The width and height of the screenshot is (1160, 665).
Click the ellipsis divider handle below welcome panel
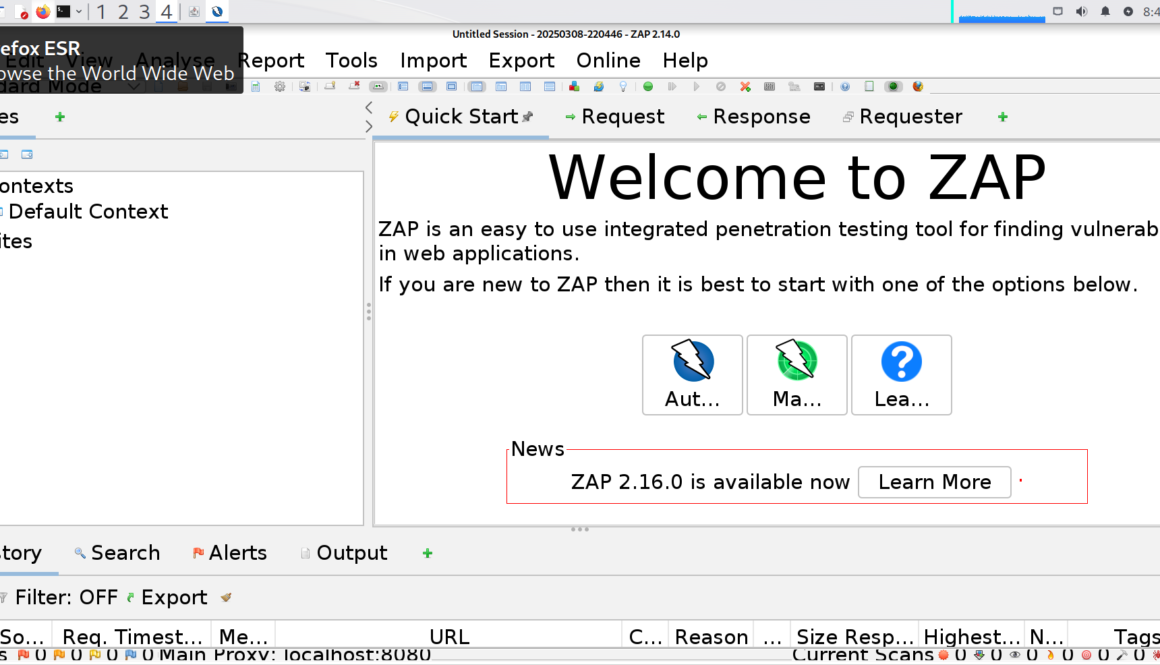tap(580, 529)
